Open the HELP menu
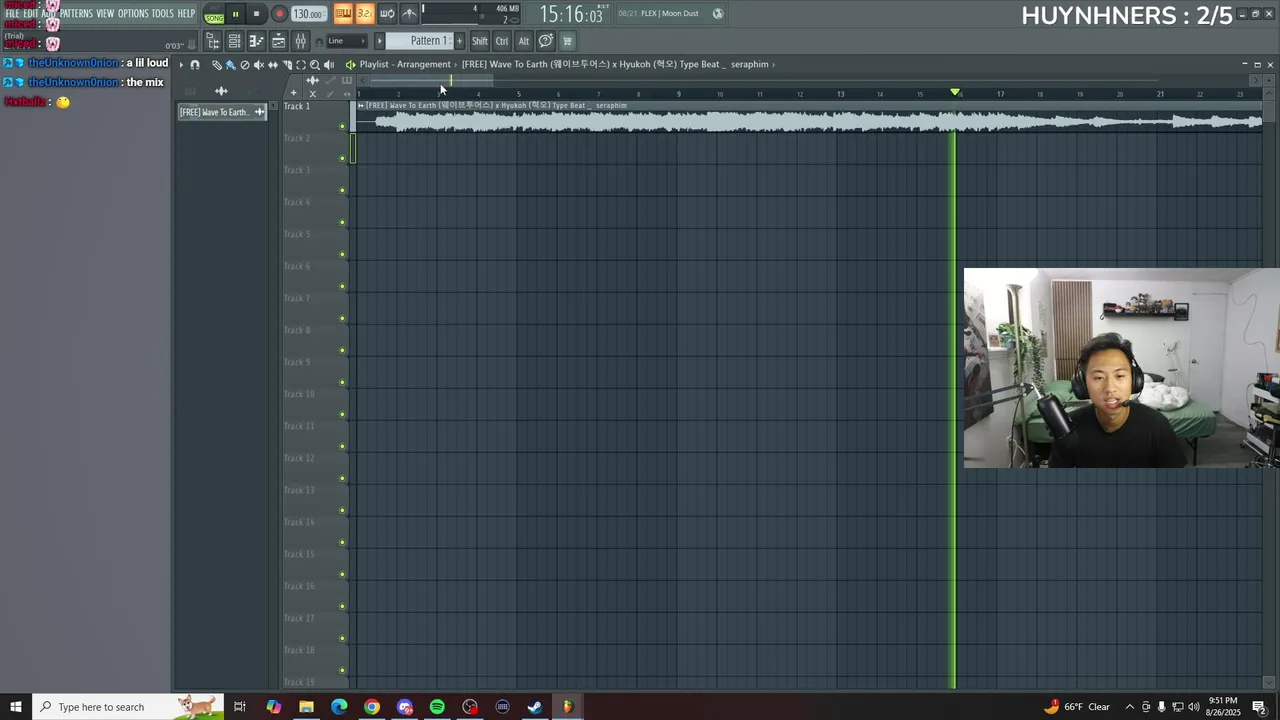The image size is (1280, 720). tap(186, 14)
